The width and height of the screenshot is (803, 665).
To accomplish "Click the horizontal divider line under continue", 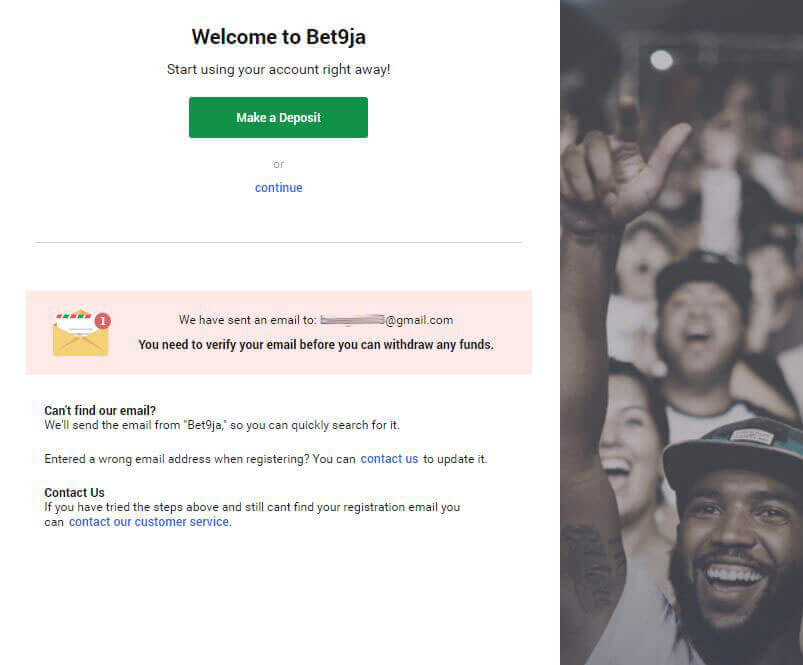I will (278, 242).
